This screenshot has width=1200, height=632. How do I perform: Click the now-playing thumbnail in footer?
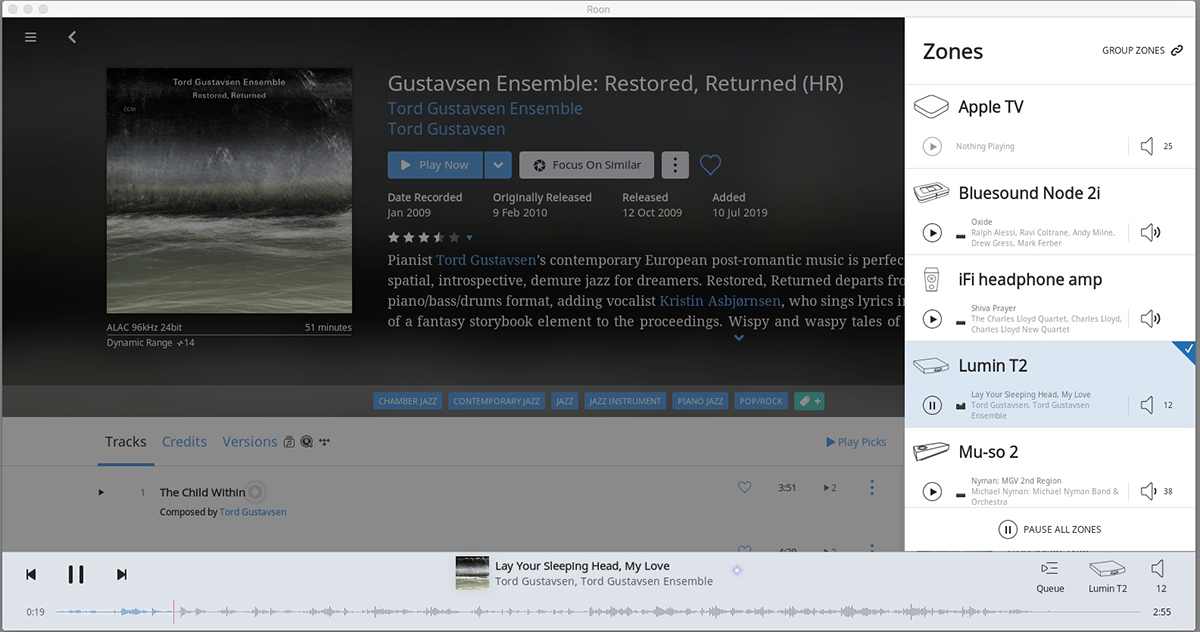click(472, 574)
